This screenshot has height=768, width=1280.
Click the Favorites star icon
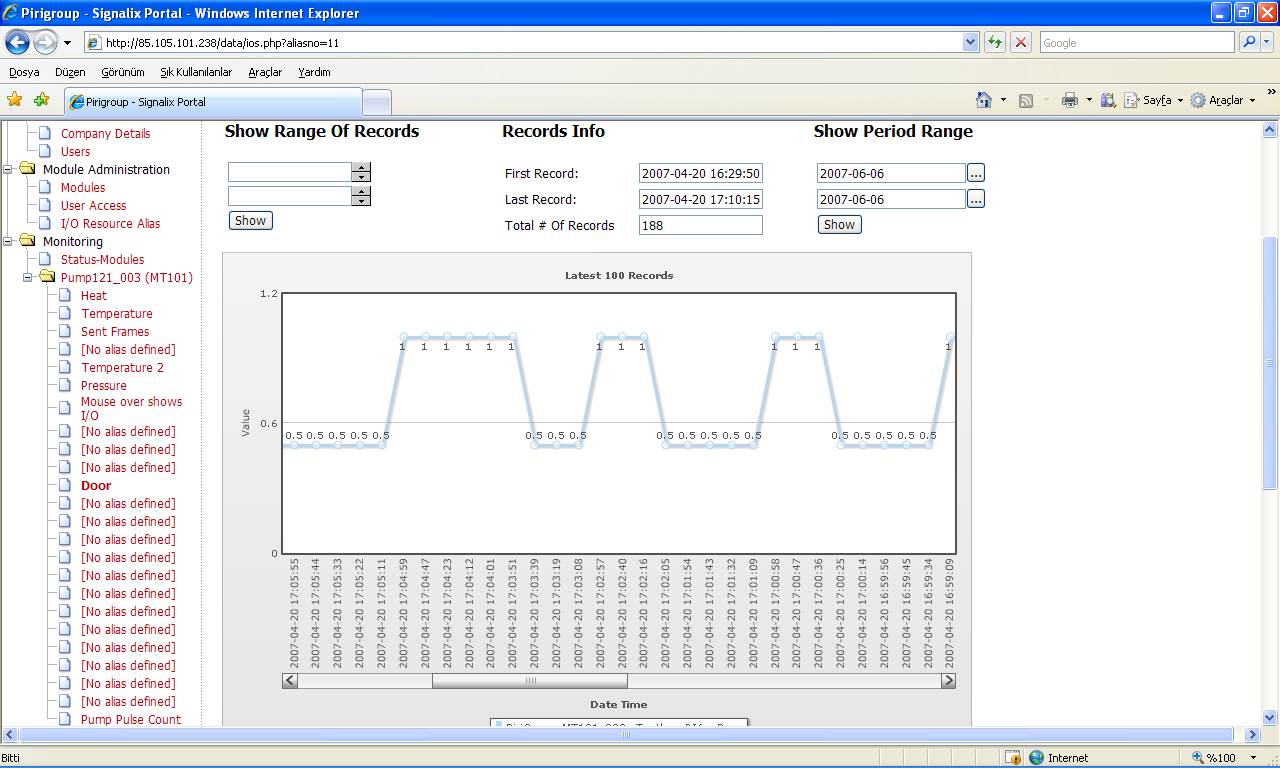[x=14, y=100]
